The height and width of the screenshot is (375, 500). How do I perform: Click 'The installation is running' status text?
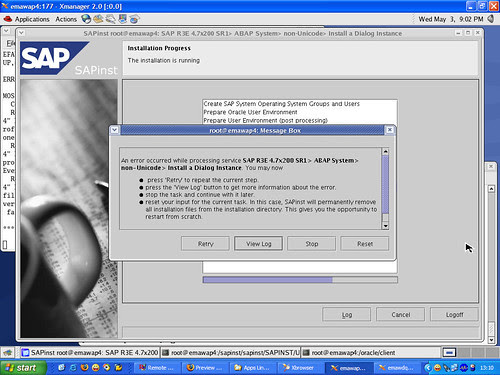point(164,60)
